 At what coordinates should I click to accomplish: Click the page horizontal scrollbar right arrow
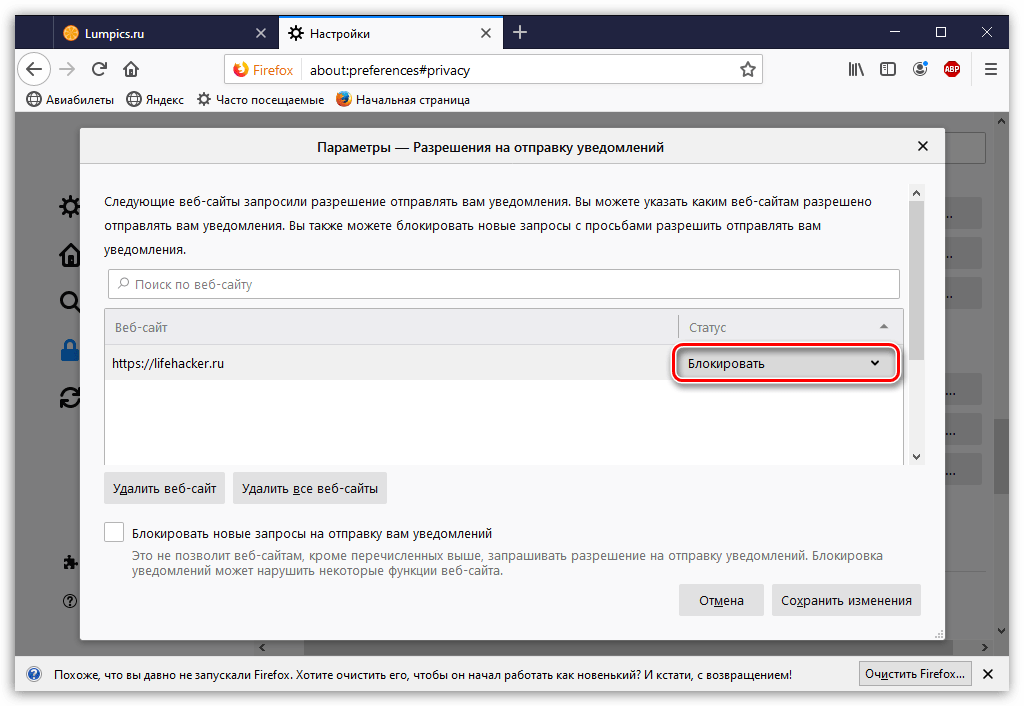click(x=985, y=647)
